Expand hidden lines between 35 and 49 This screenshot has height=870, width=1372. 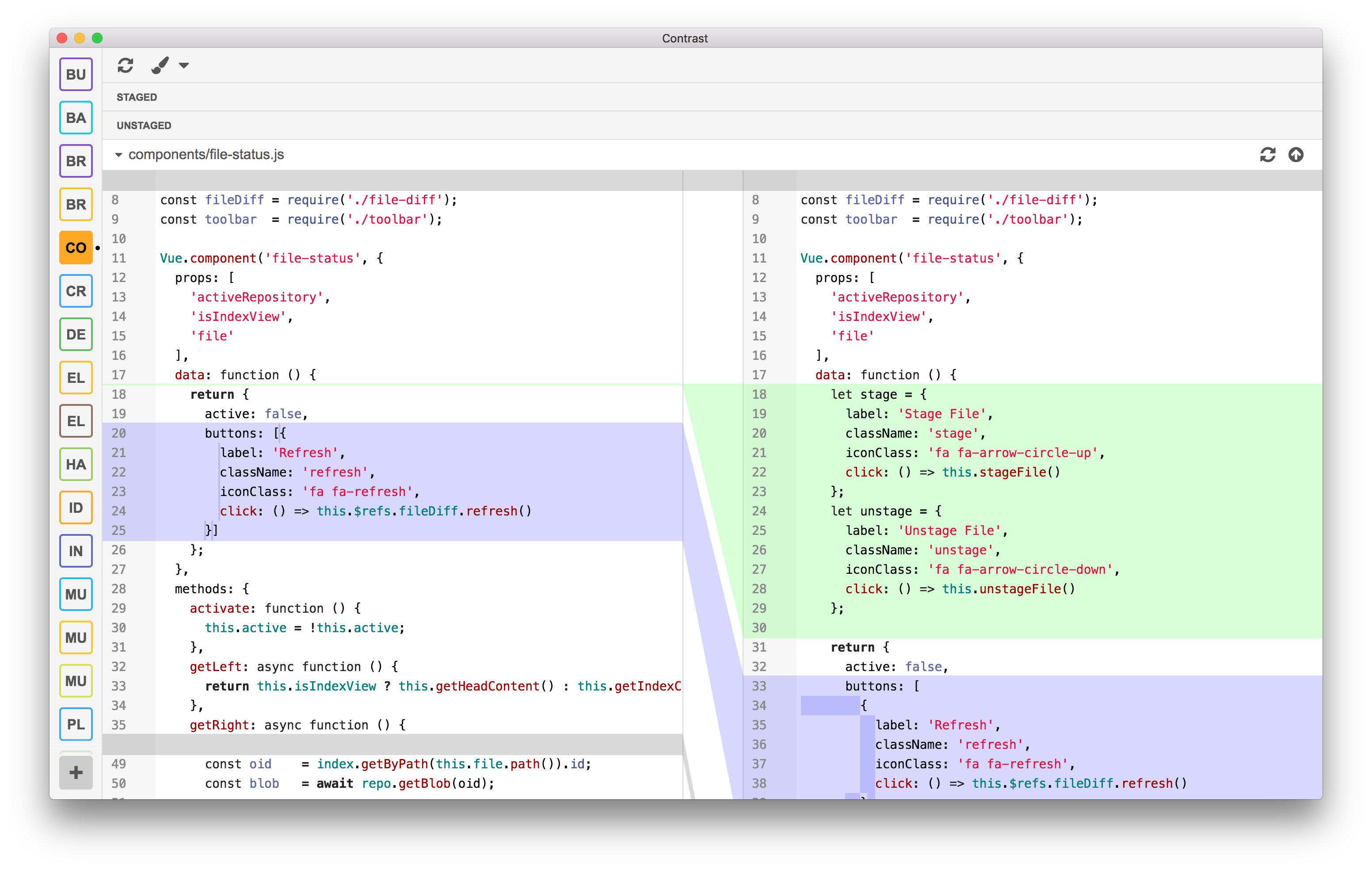point(393,744)
